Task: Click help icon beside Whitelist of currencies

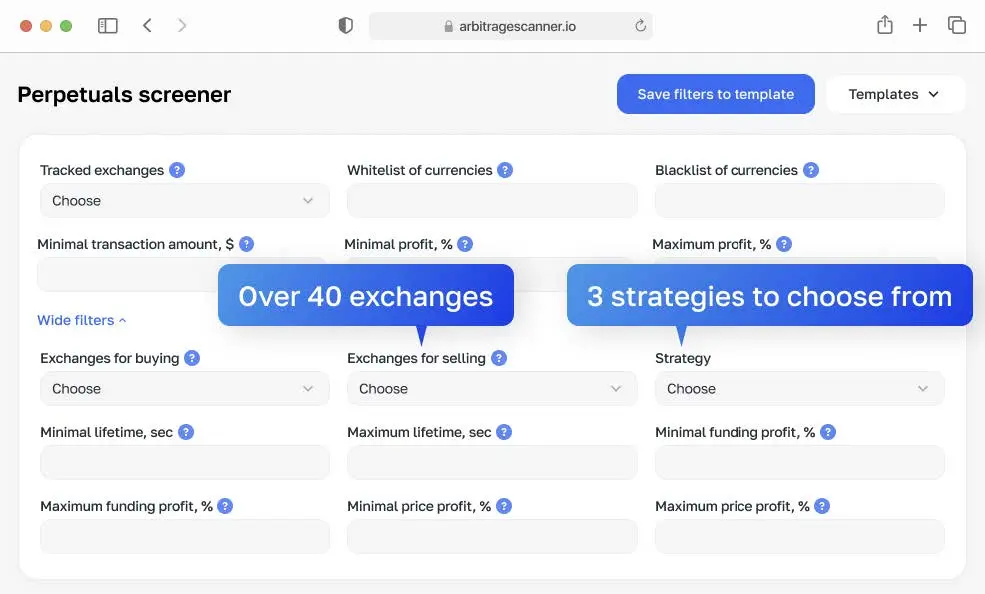Action: [505, 170]
